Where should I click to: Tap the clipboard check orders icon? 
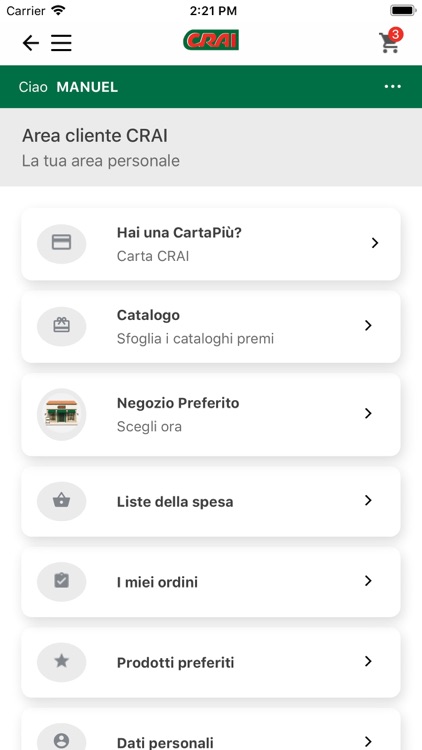61,581
